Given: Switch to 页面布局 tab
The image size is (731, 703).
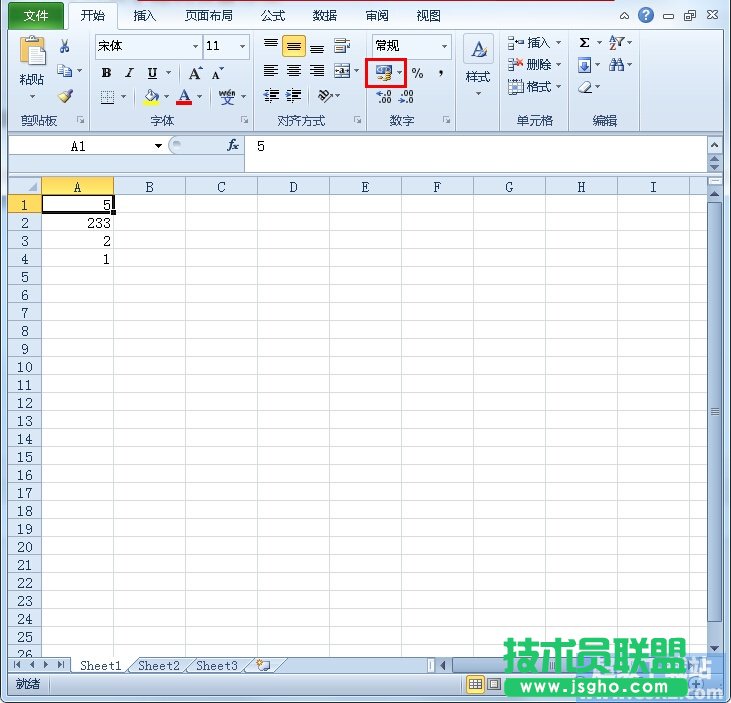Looking at the screenshot, I should pos(209,16).
